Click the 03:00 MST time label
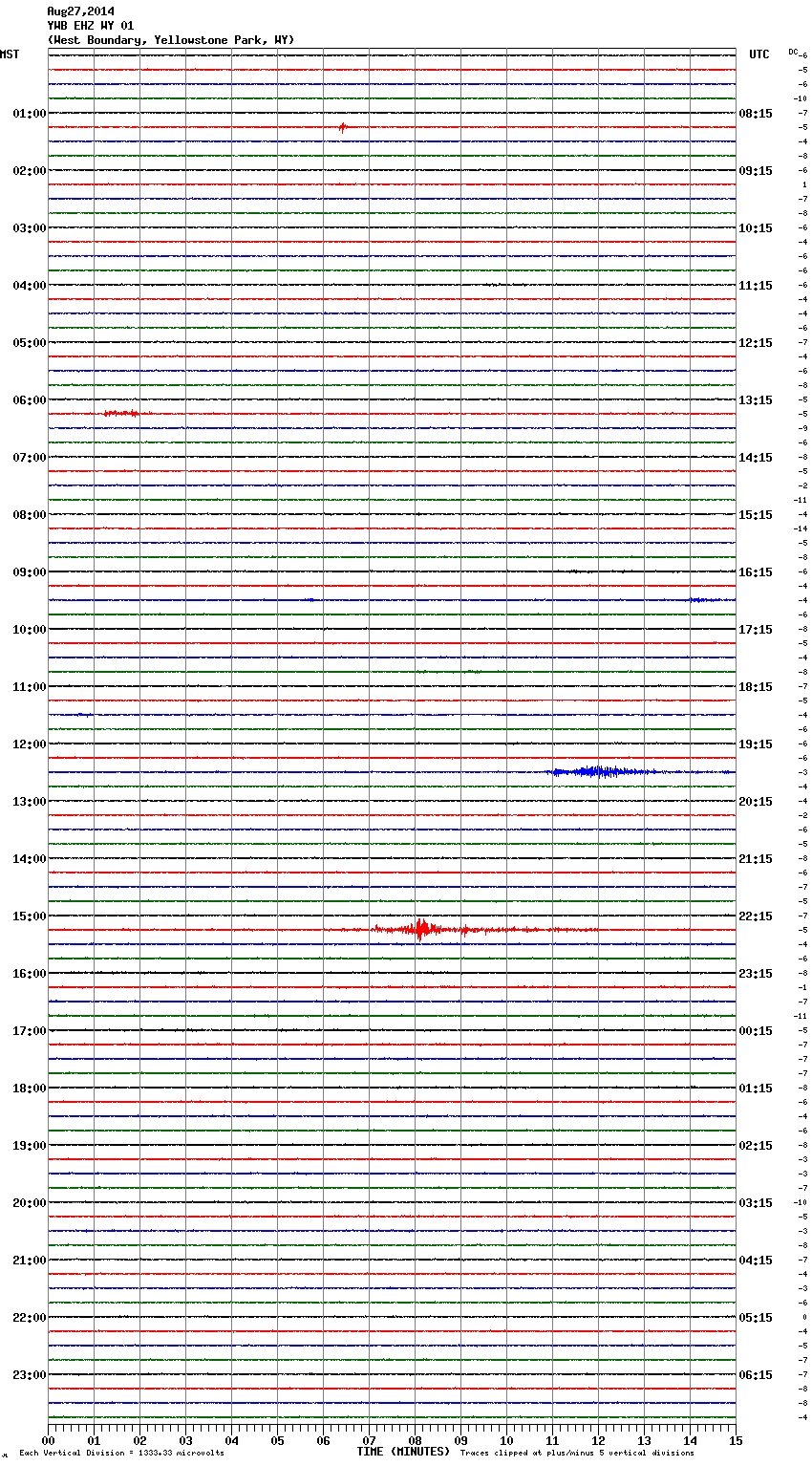This screenshot has height=1466, width=812. (x=29, y=228)
